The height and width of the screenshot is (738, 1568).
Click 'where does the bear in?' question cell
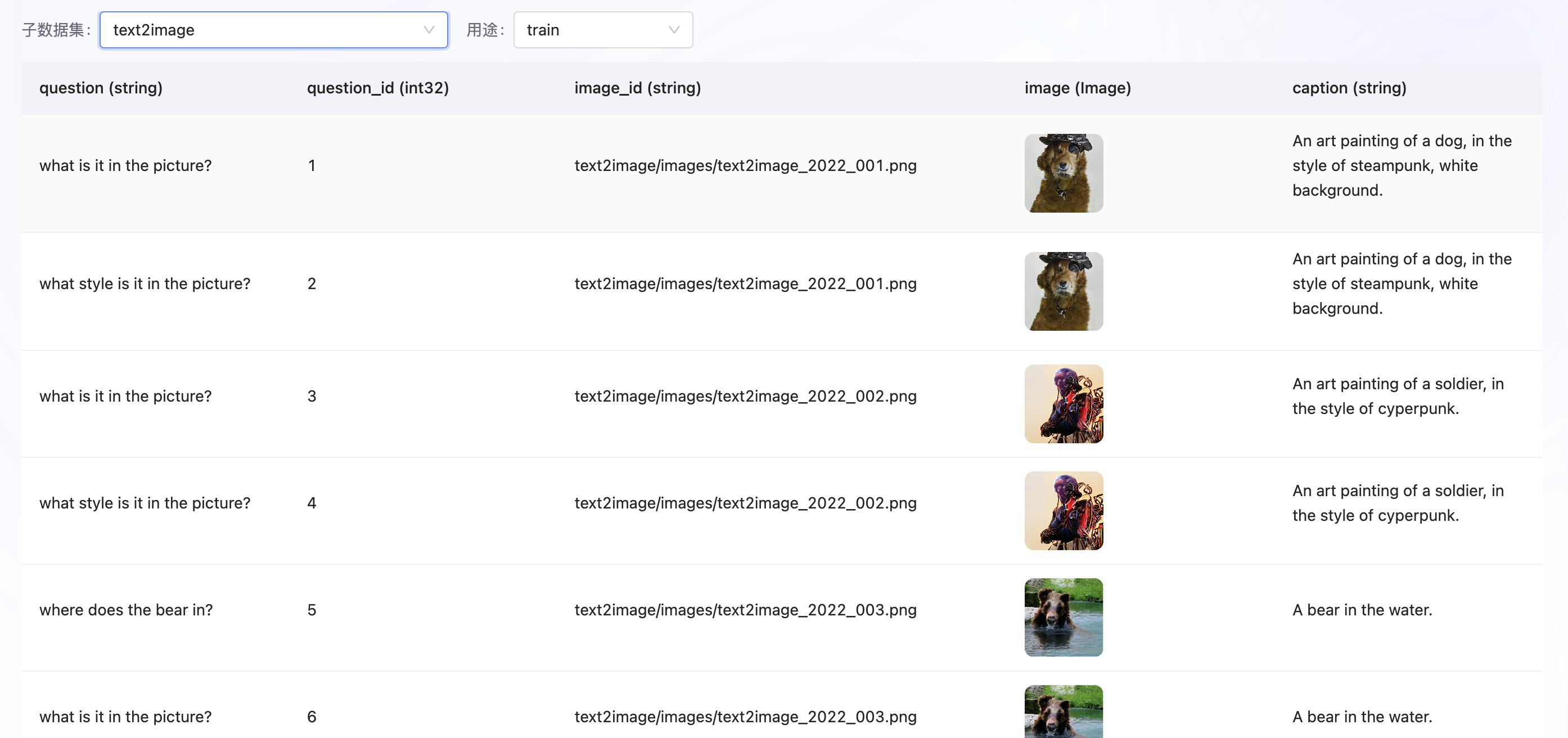(126, 610)
